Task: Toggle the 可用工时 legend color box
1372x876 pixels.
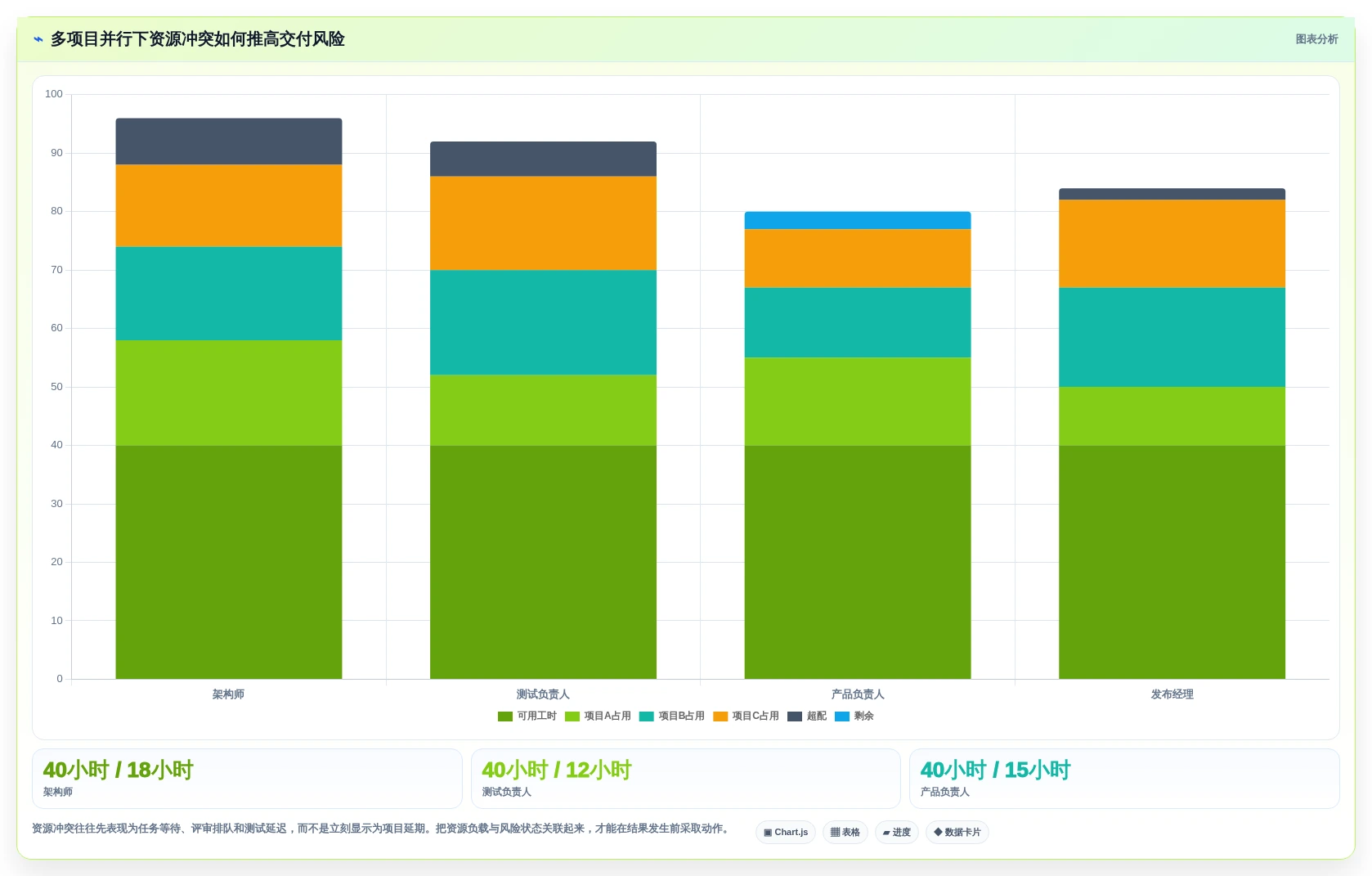Action: [x=505, y=717]
